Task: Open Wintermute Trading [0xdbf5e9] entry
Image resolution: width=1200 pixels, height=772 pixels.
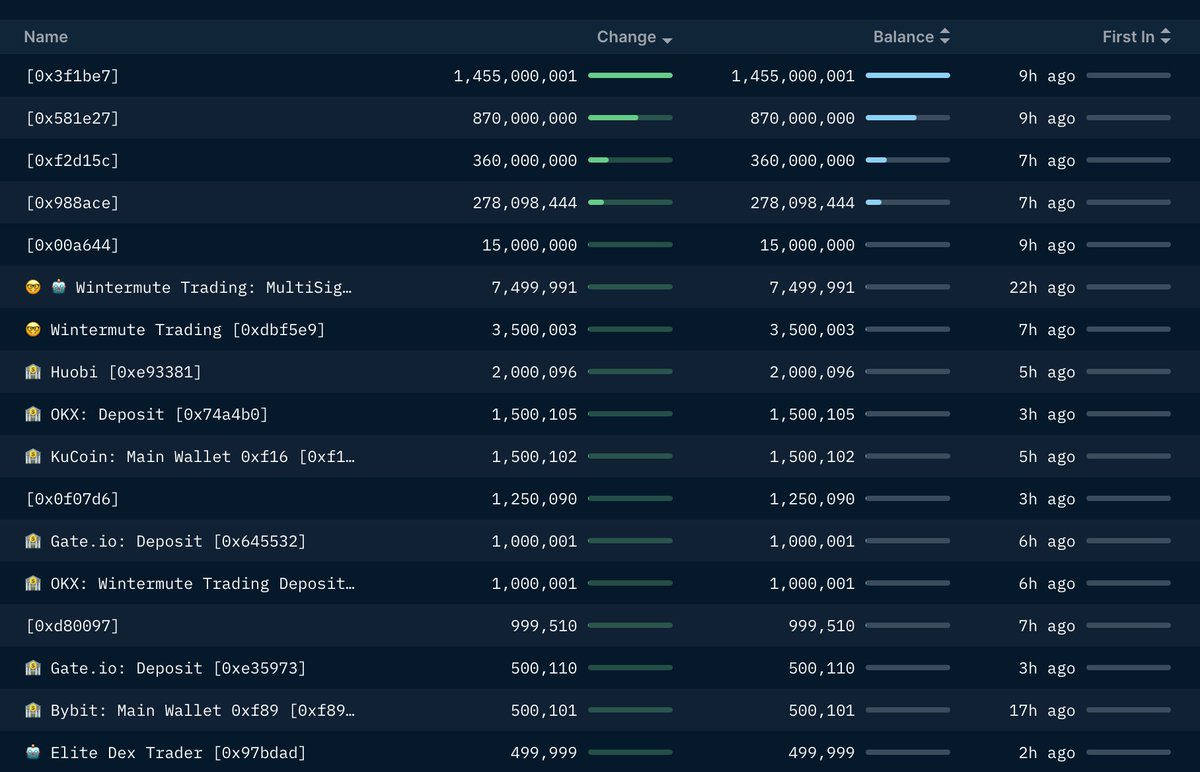Action: pyautogui.click(x=188, y=330)
